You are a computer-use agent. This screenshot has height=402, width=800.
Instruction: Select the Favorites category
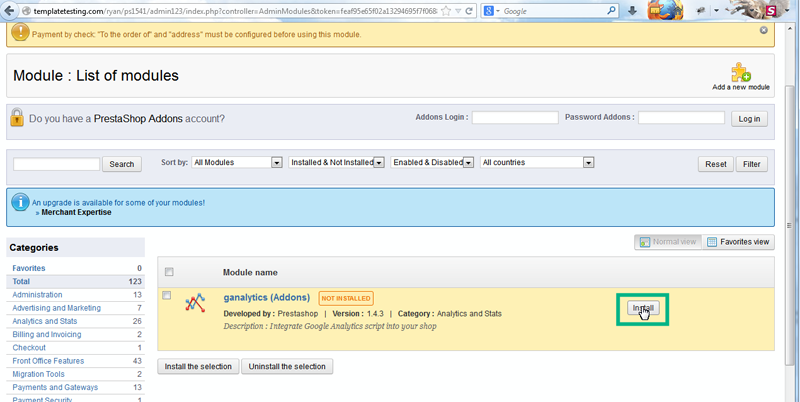coord(29,268)
